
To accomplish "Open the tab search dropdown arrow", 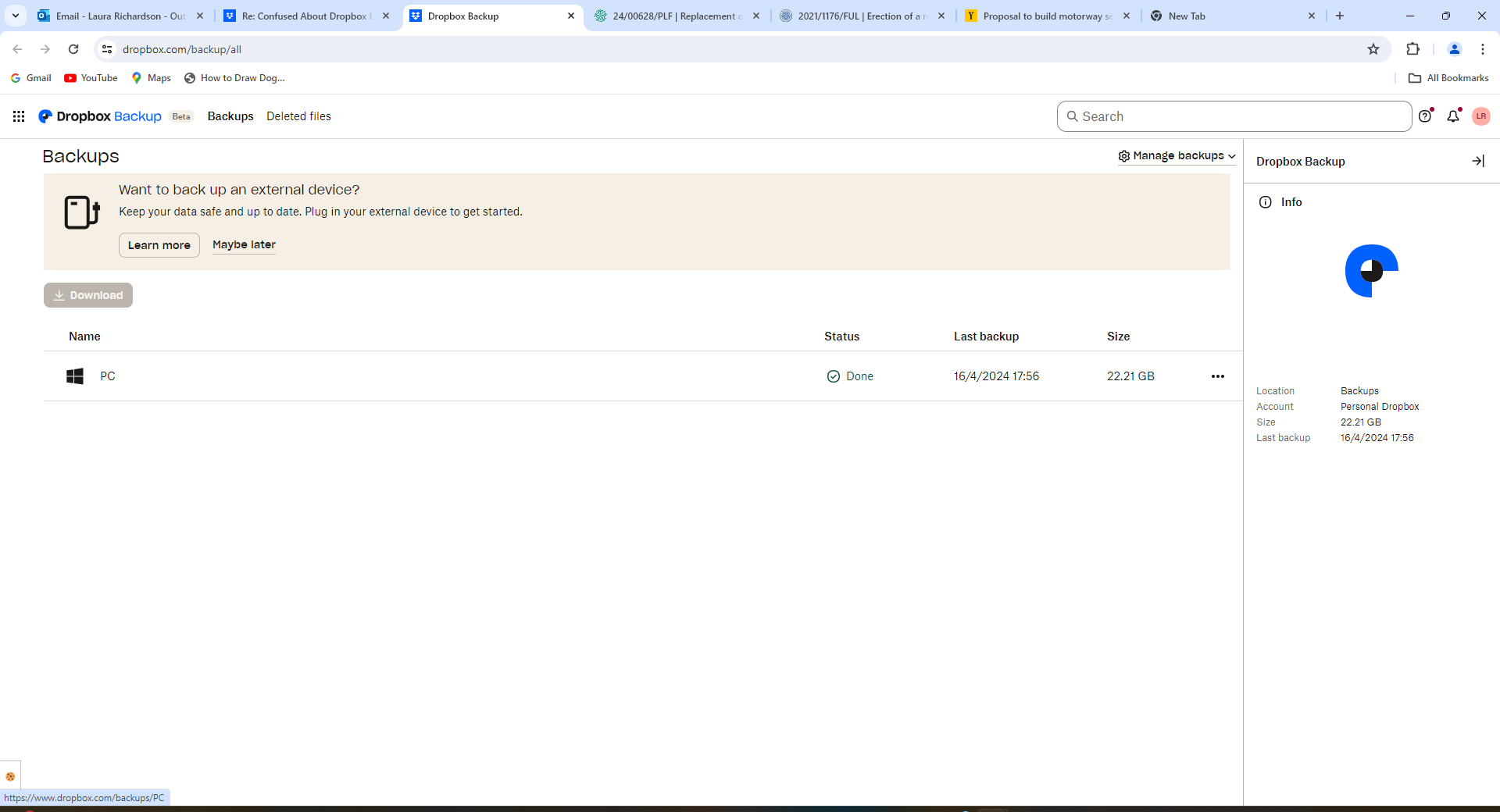I will pos(16,16).
